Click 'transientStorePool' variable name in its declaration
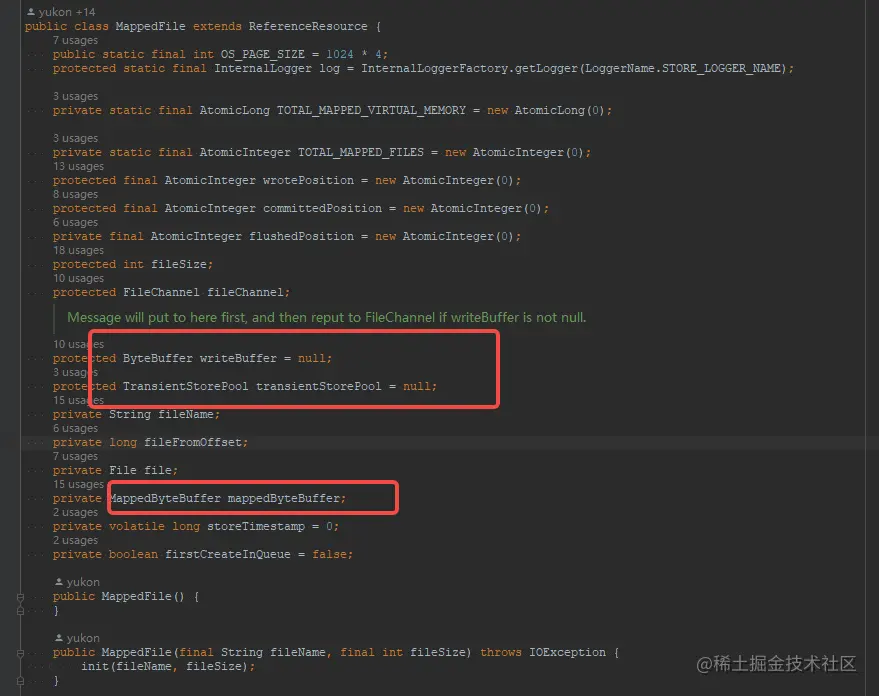This screenshot has width=879, height=696. coord(318,386)
